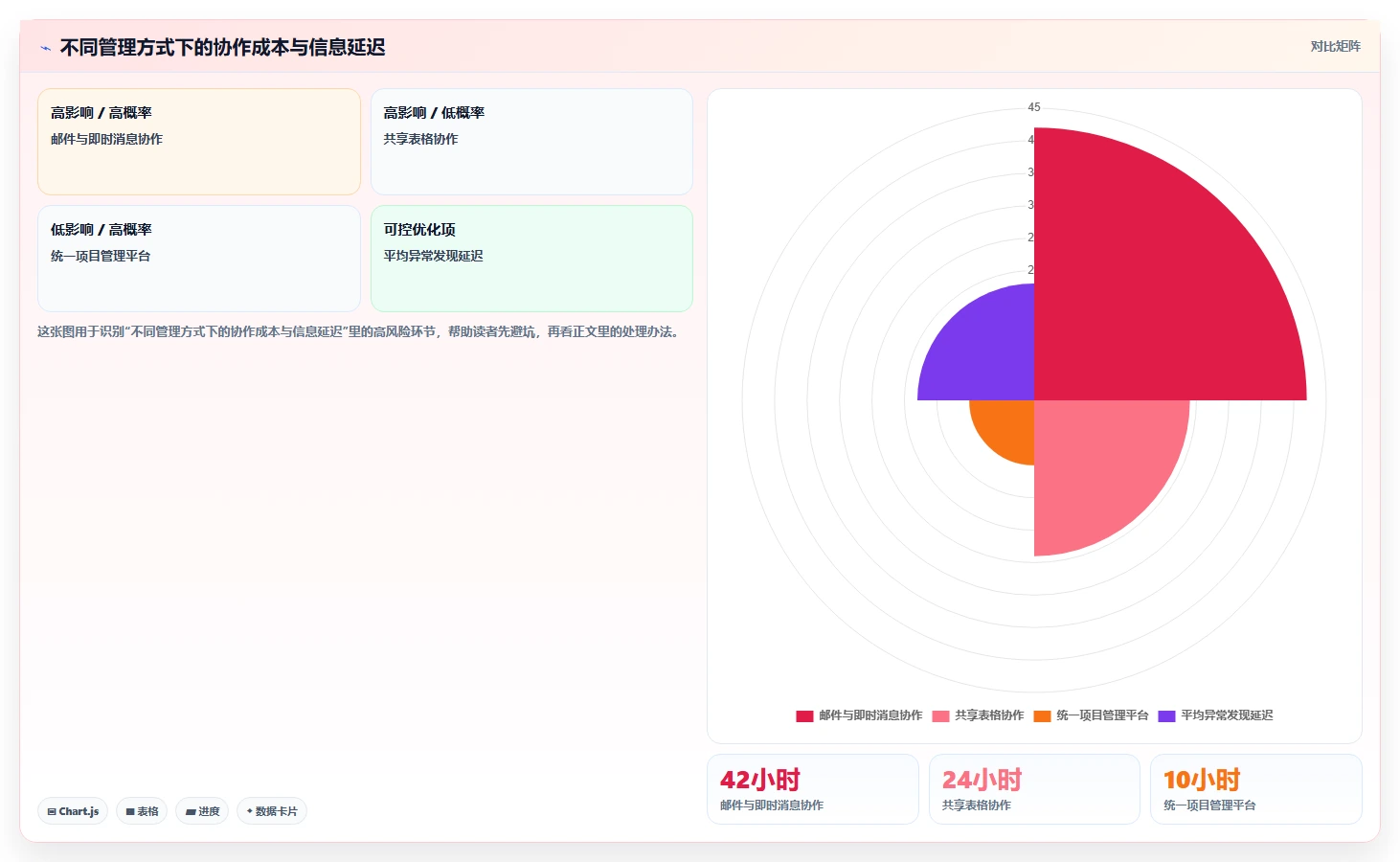Click the 45 axis tick label
1400x862 pixels.
pyautogui.click(x=1034, y=107)
